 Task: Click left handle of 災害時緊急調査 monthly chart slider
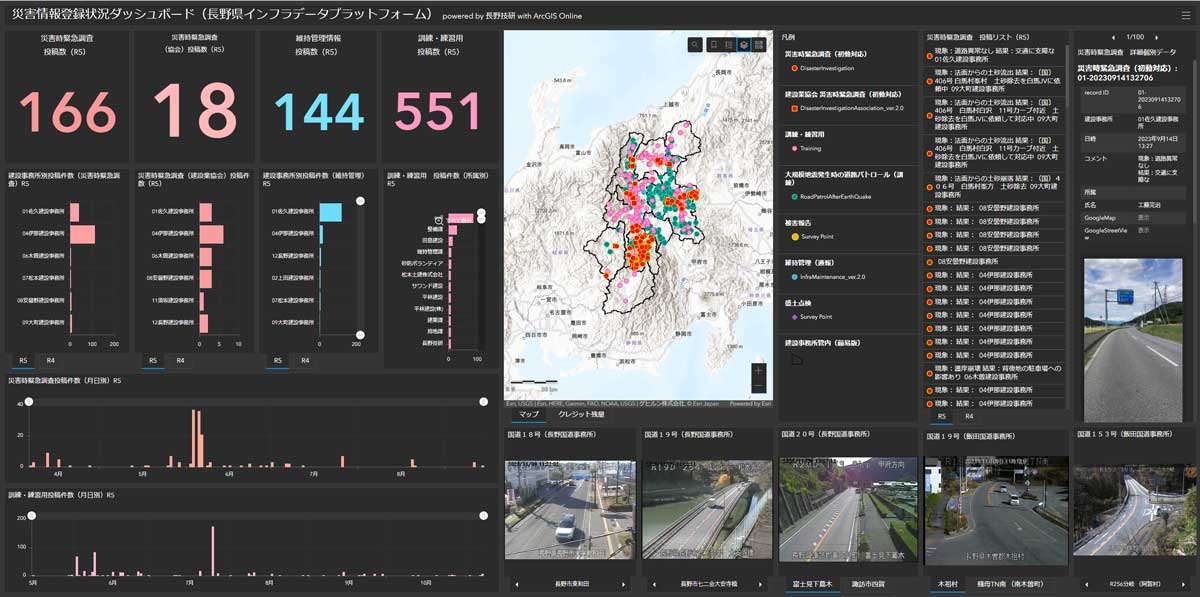click(29, 401)
